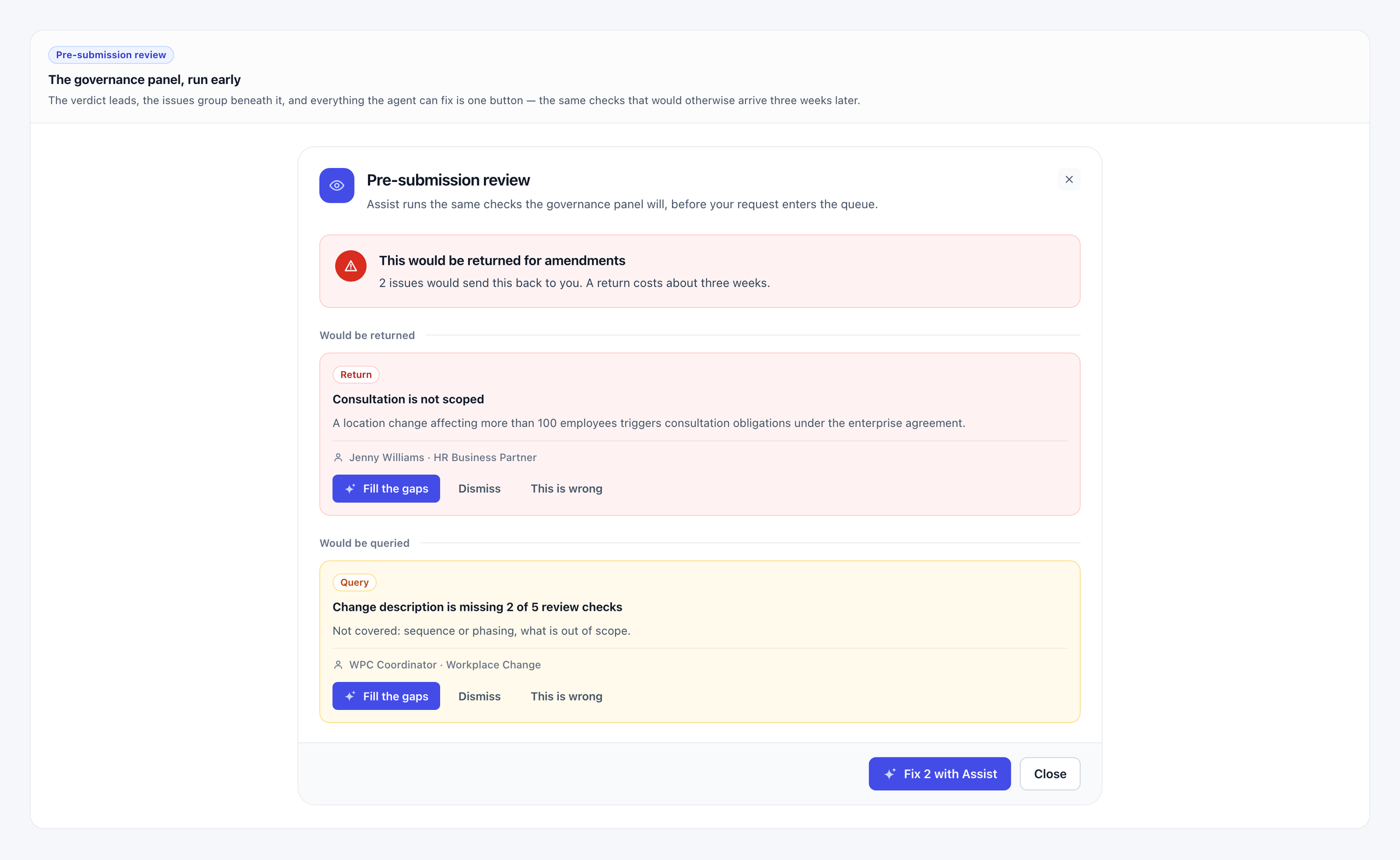Flag the Change description query as wrong
Image resolution: width=1400 pixels, height=860 pixels.
(566, 696)
